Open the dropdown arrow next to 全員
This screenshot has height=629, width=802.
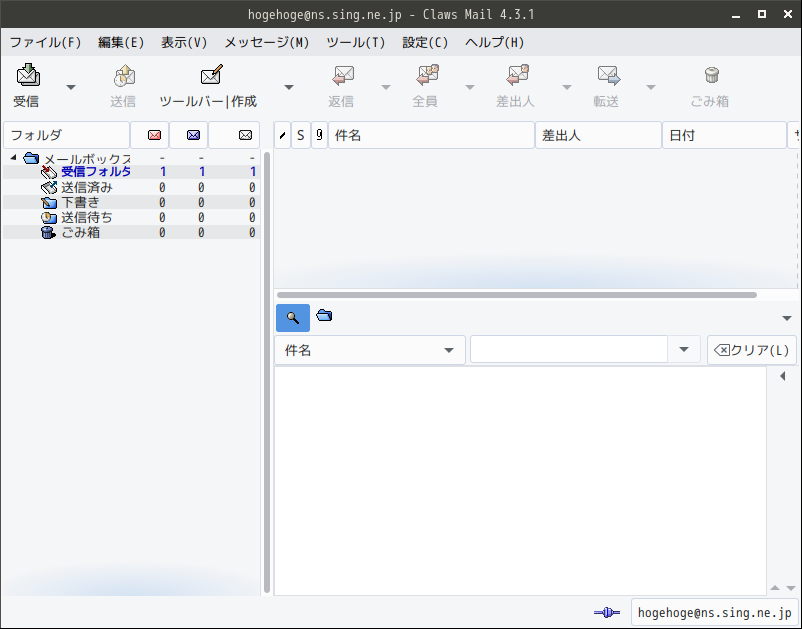point(470,87)
